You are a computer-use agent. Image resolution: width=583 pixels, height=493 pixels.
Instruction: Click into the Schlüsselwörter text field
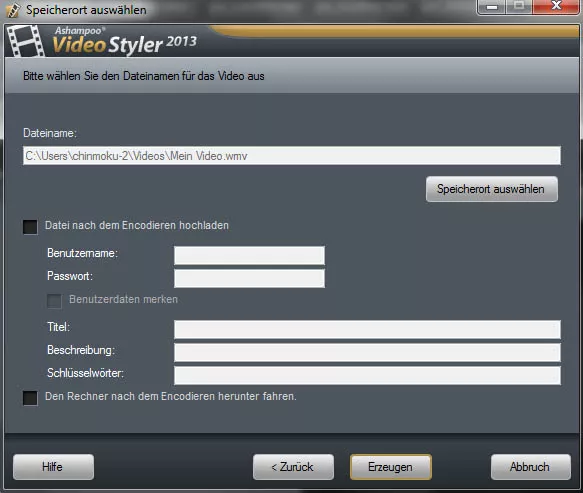coord(367,375)
